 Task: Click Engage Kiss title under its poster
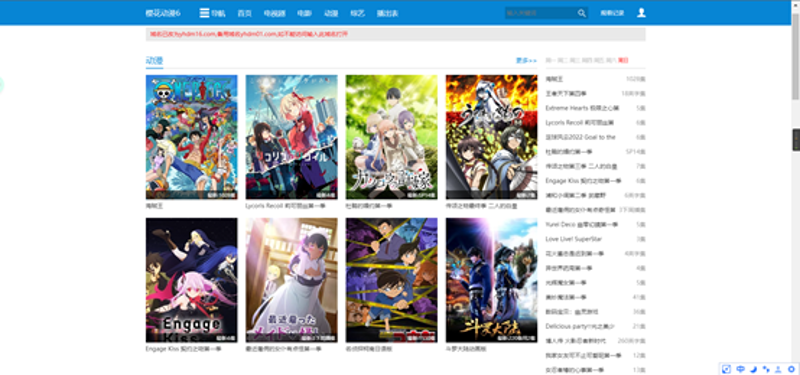[184, 349]
